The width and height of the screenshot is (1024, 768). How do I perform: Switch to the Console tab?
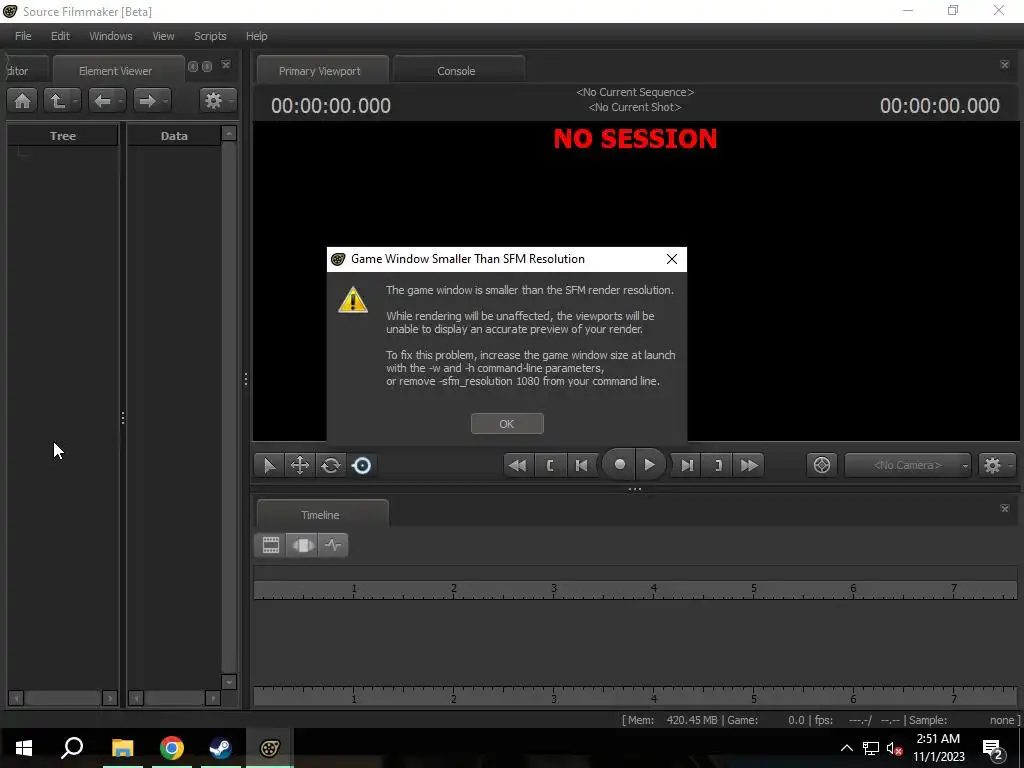coord(456,71)
